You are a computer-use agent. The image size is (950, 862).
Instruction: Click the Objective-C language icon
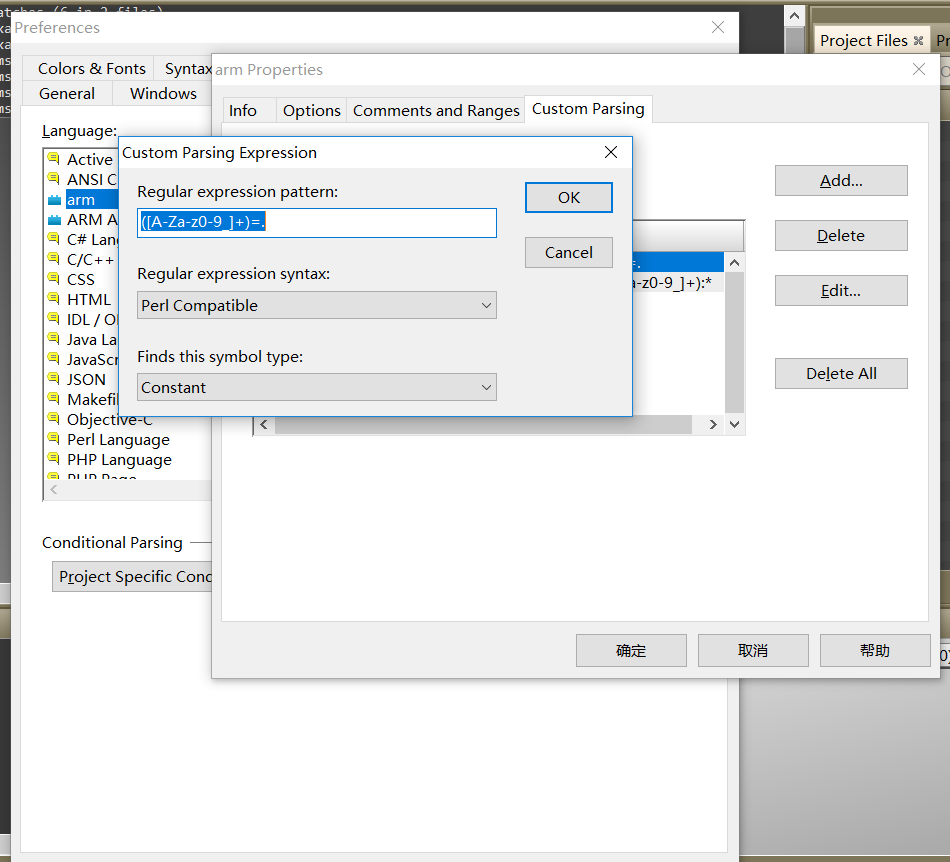tap(53, 419)
